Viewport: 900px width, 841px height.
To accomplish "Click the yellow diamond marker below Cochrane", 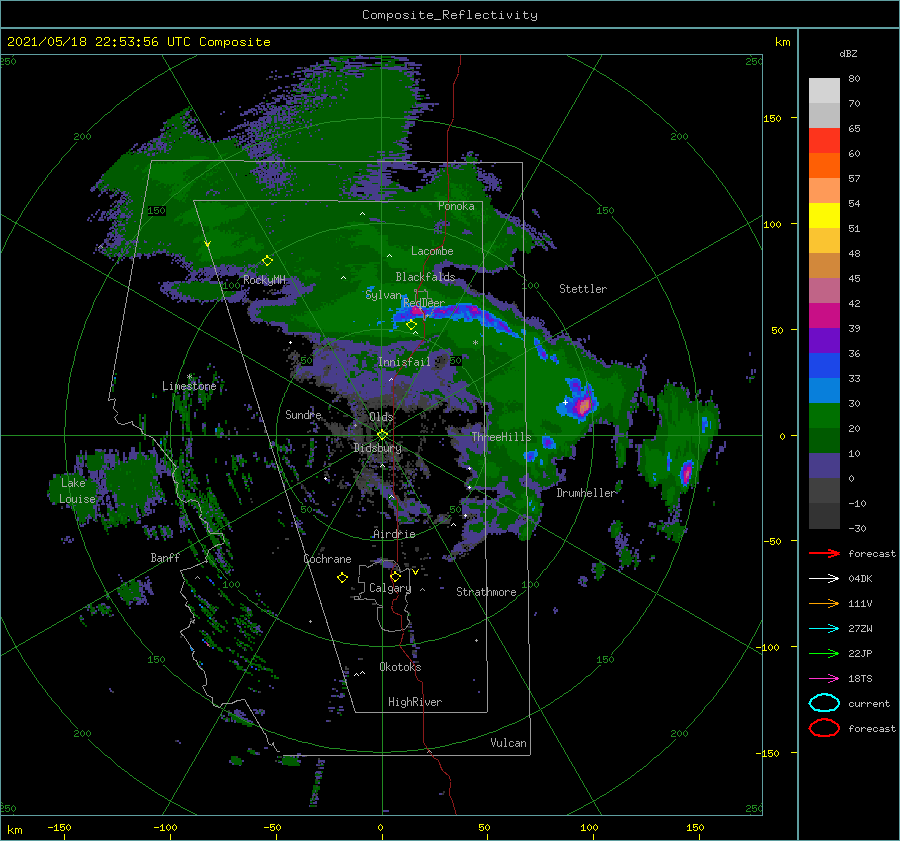I will click(342, 578).
